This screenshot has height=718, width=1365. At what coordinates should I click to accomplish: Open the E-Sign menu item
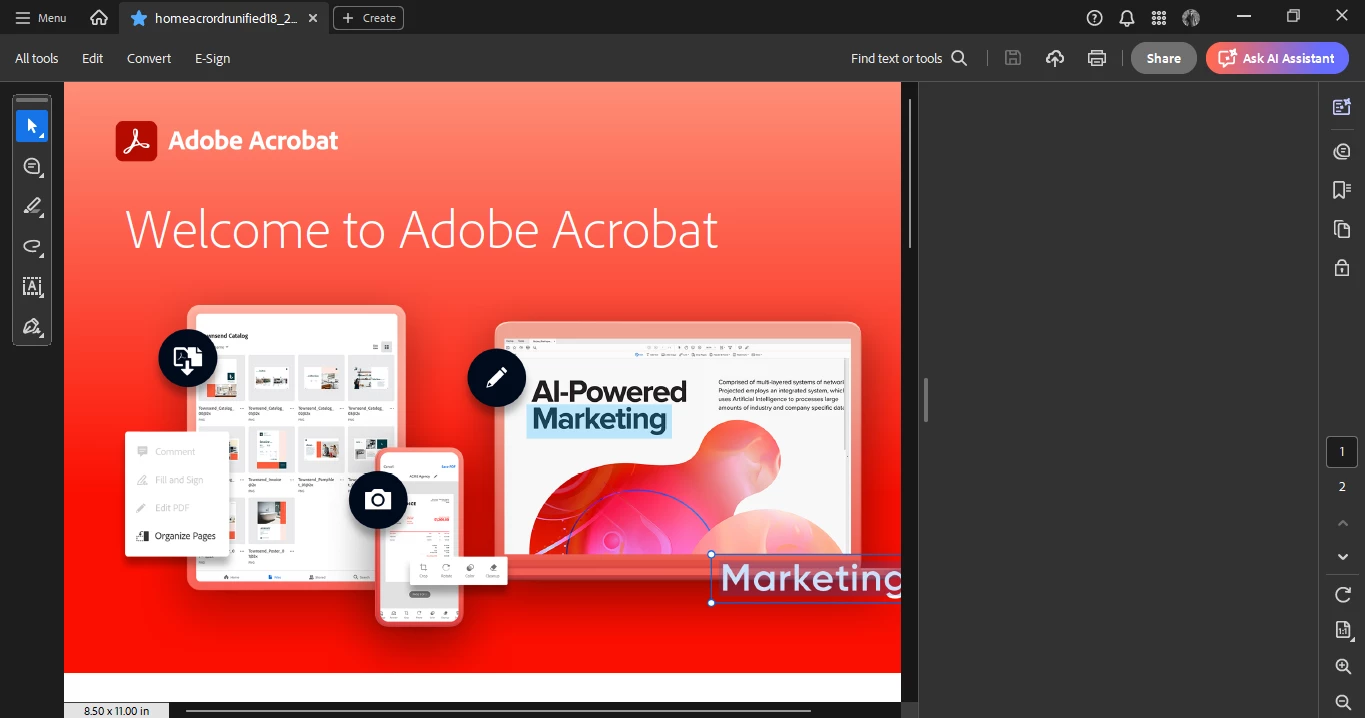tap(213, 58)
